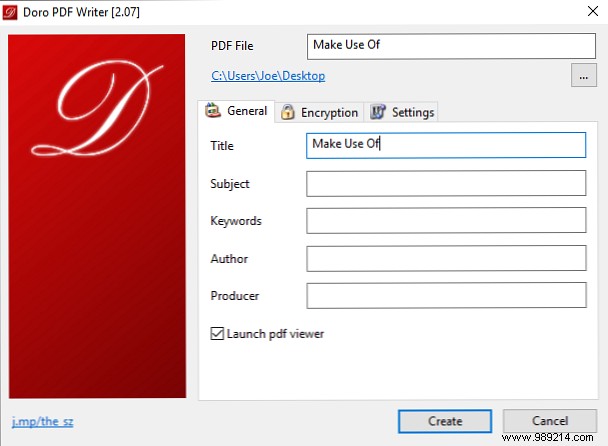
Task: Click into the Keywords input field
Action: (446, 220)
